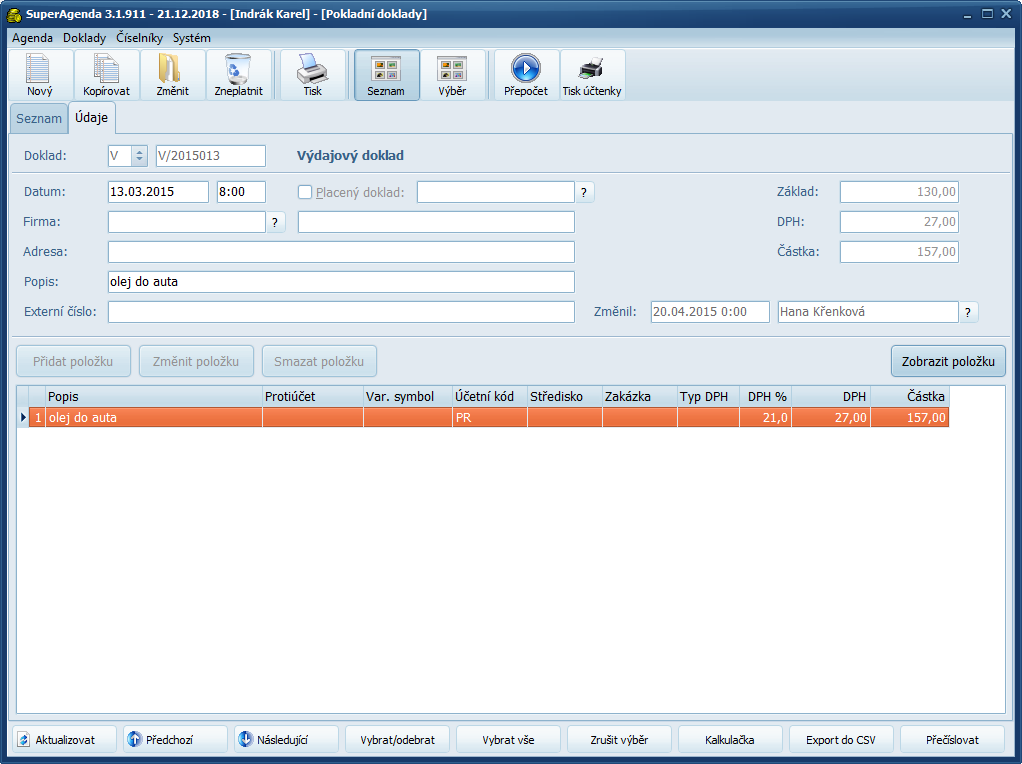Click the row indicator arrow of item 1

pyautogui.click(x=23, y=418)
